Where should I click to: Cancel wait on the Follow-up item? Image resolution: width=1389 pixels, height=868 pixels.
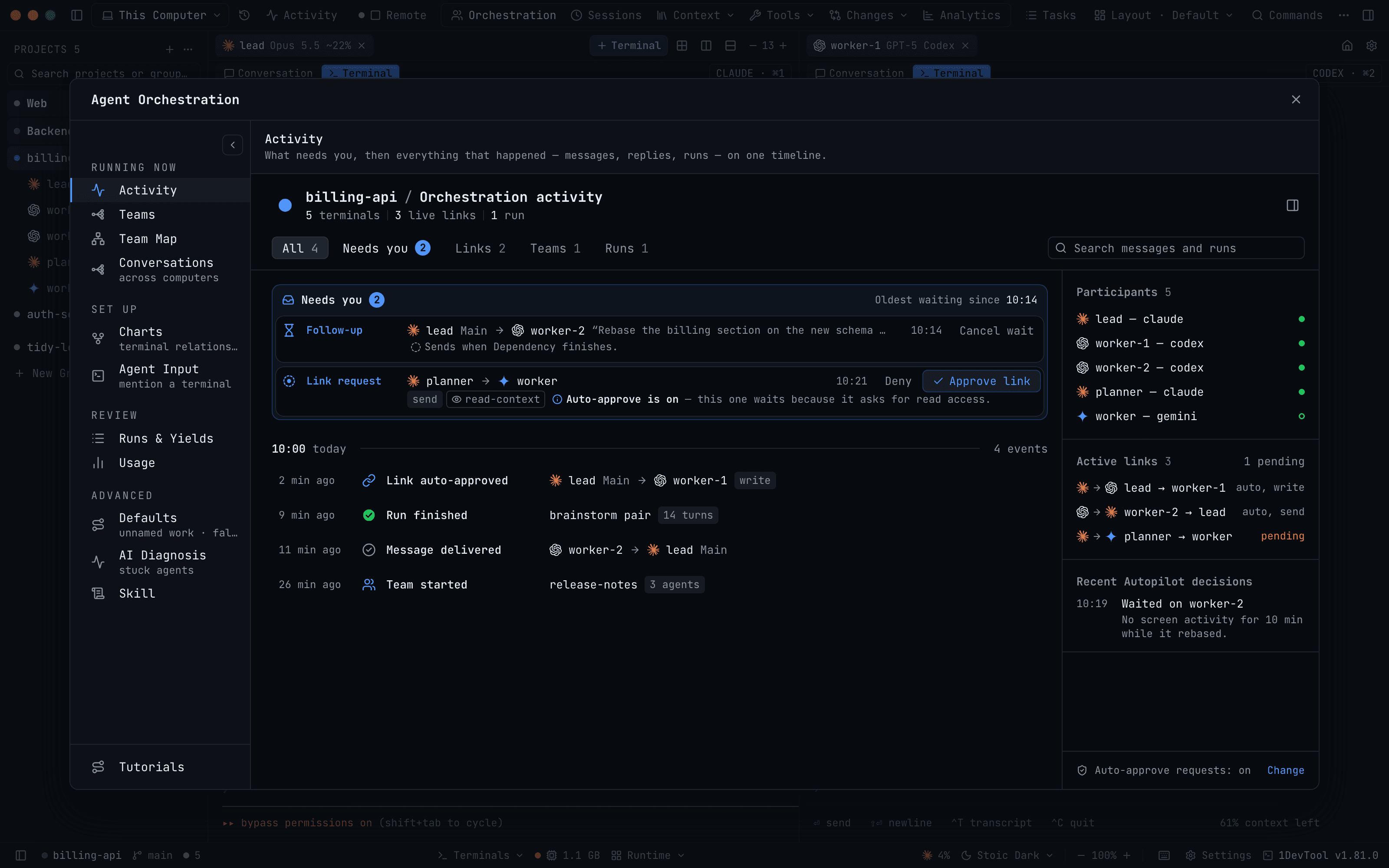[996, 331]
